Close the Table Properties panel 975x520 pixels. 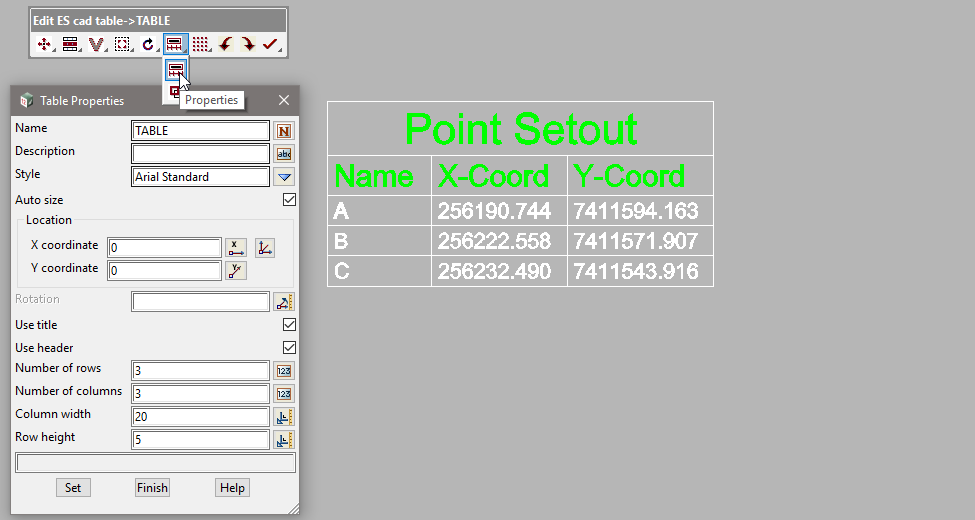(x=284, y=100)
